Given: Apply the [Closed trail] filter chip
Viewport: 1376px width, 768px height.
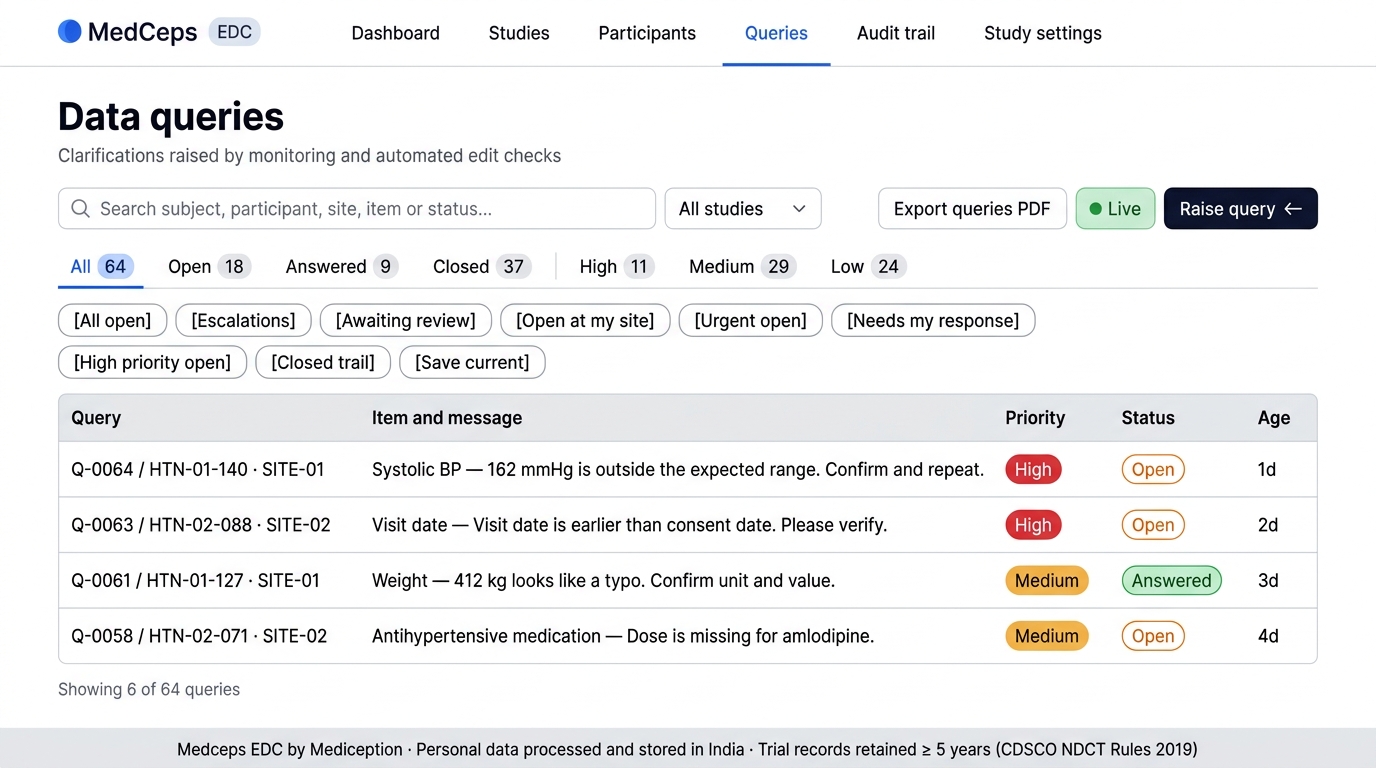Looking at the screenshot, I should (323, 363).
